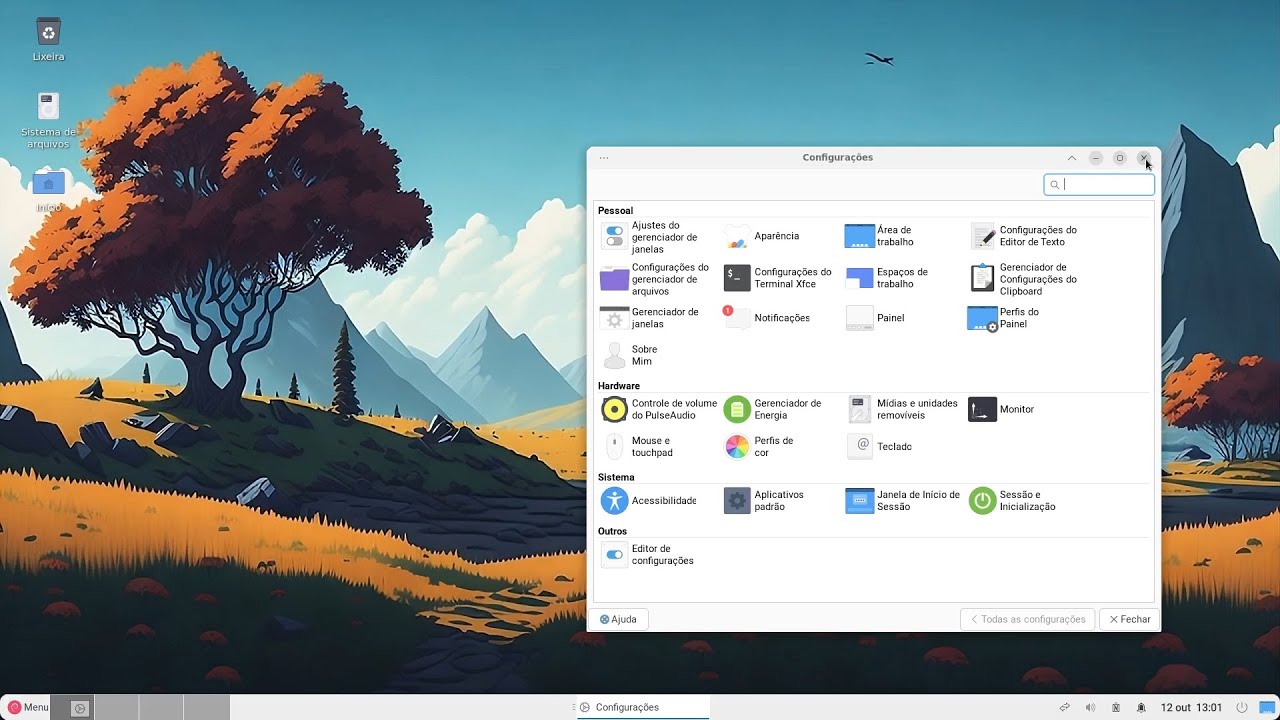Click the Fechar button
This screenshot has height=720, width=1280.
(x=1129, y=619)
